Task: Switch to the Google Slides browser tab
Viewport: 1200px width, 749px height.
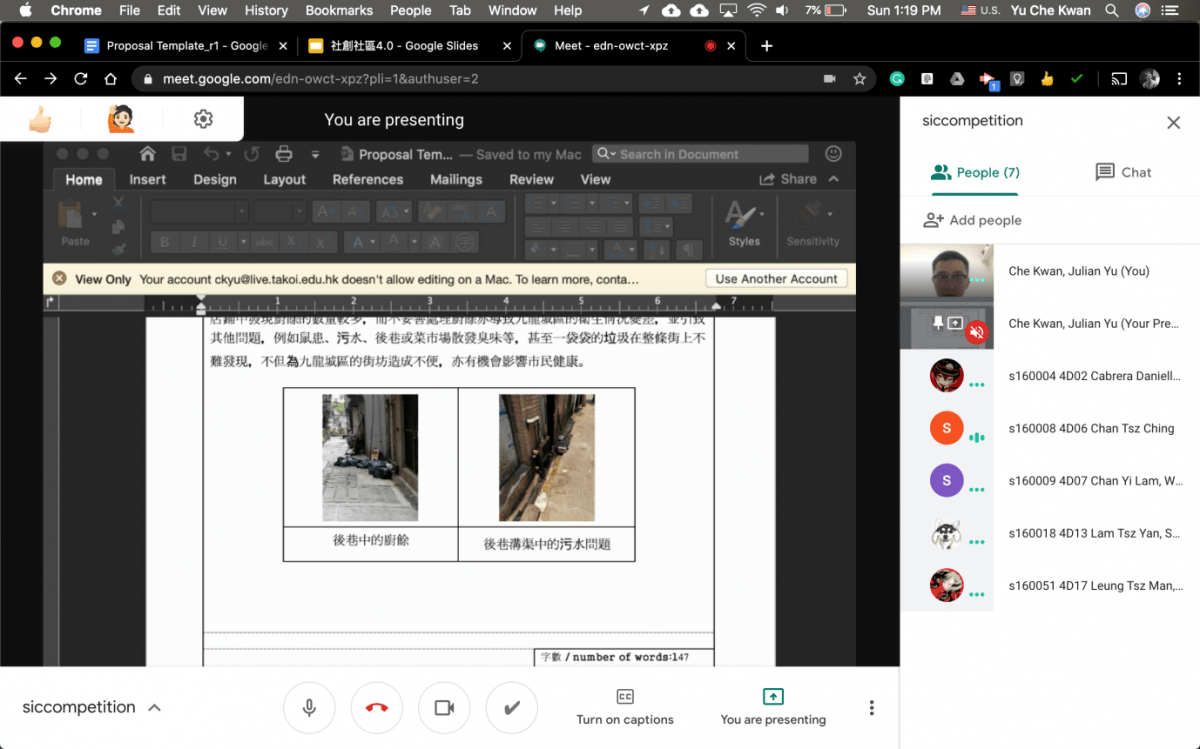Action: (x=404, y=46)
